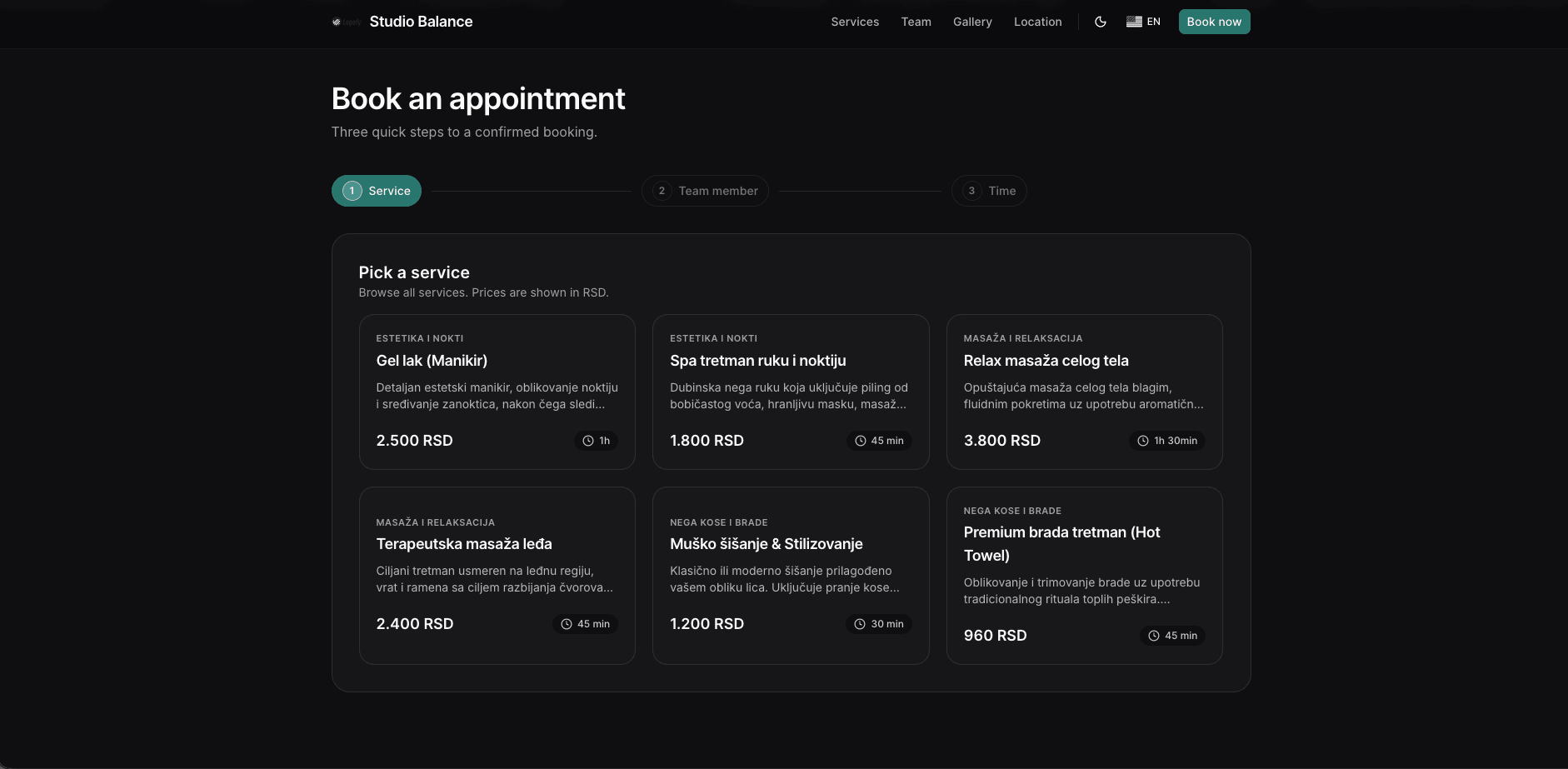Select the Team member step 2
Image resolution: width=1568 pixels, height=769 pixels.
click(705, 191)
